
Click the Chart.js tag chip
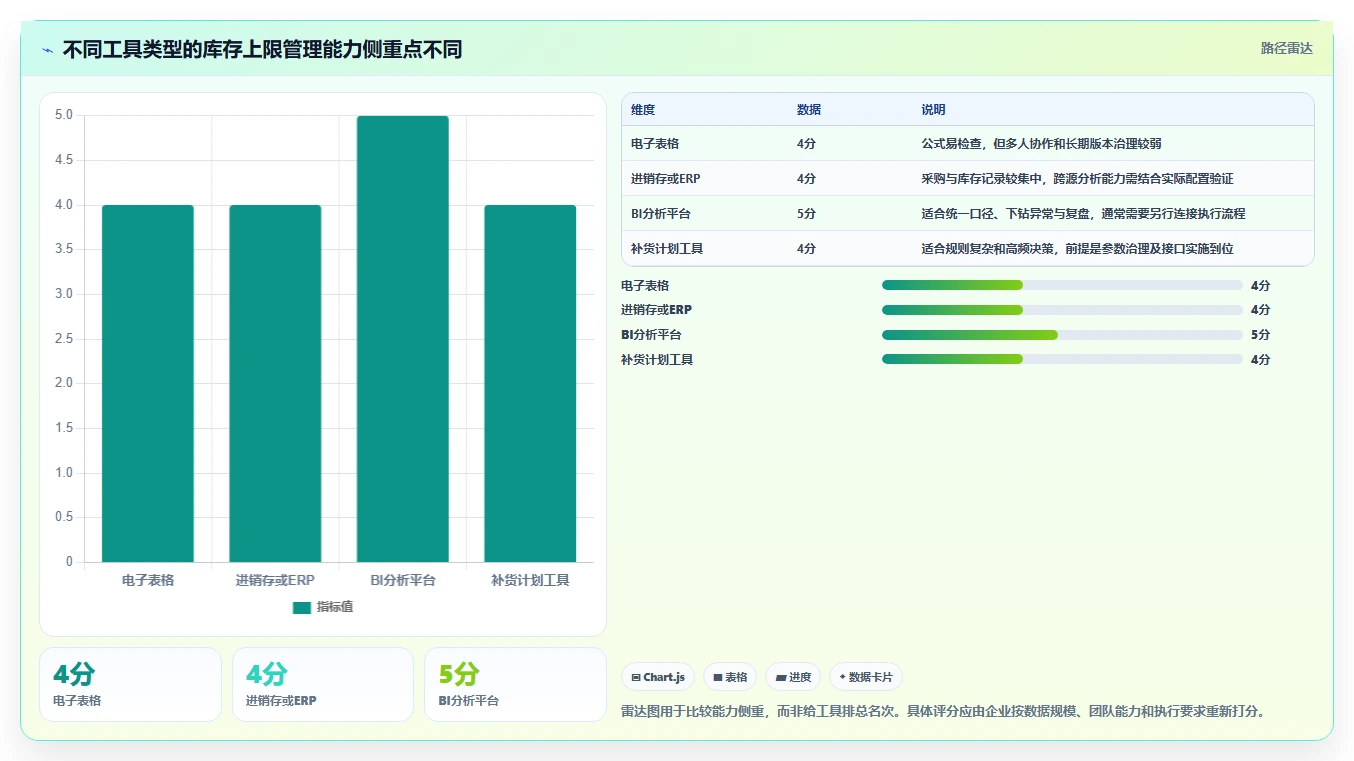pos(658,677)
